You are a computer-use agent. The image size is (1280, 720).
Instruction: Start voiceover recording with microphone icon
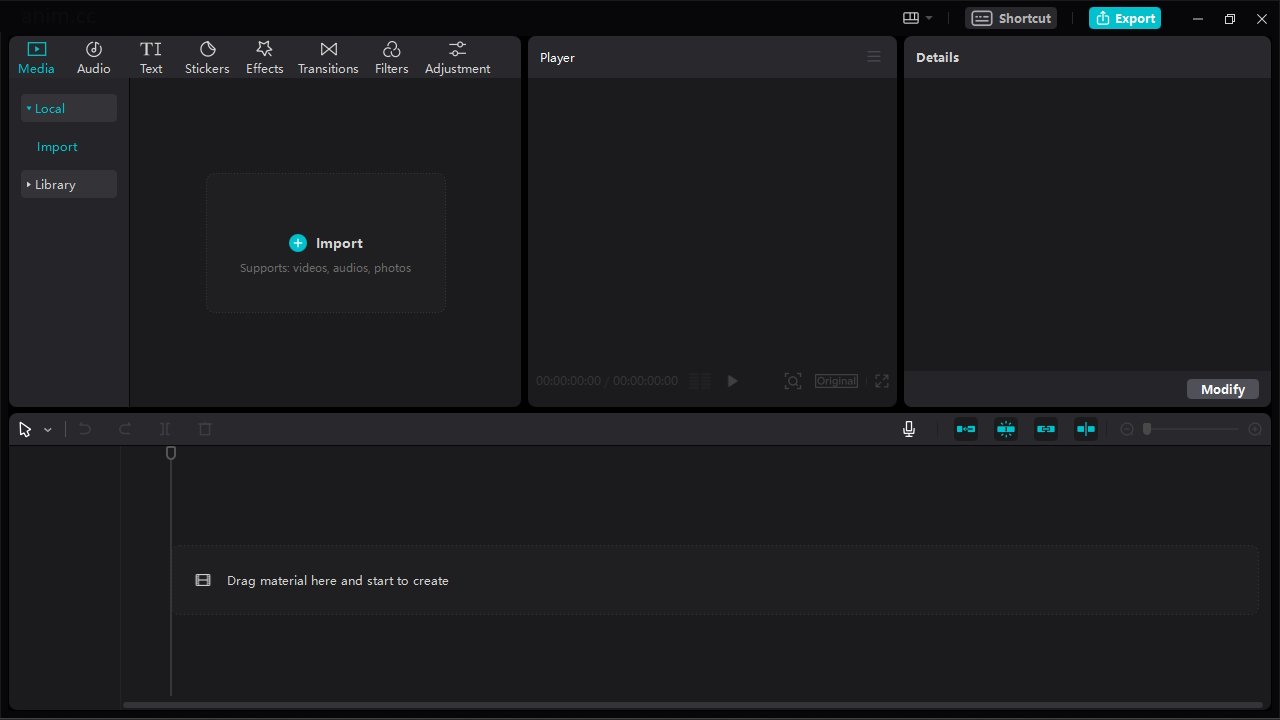909,429
